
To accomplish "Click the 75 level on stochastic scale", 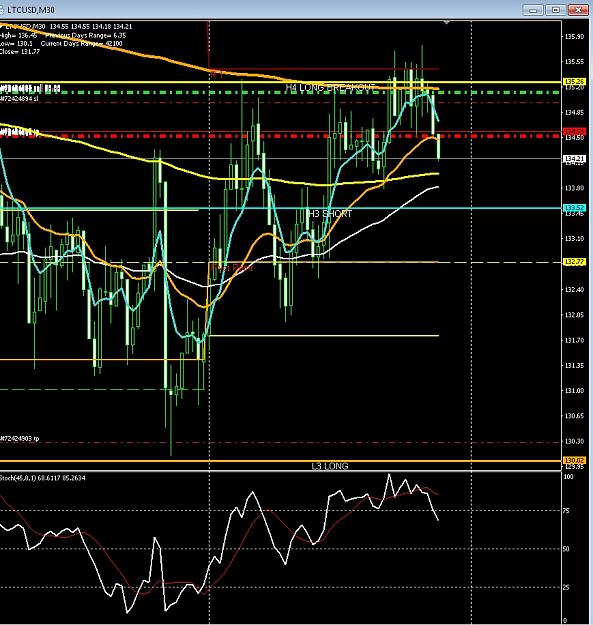I will point(566,511).
